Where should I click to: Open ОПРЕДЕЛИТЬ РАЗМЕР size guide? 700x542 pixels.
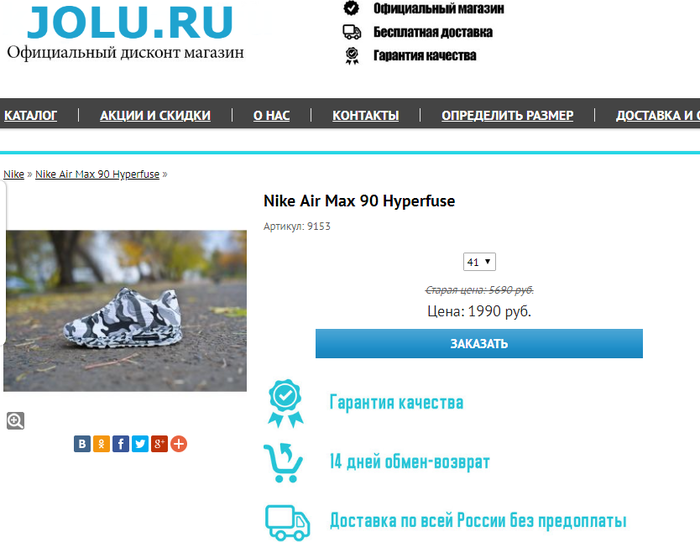point(507,115)
